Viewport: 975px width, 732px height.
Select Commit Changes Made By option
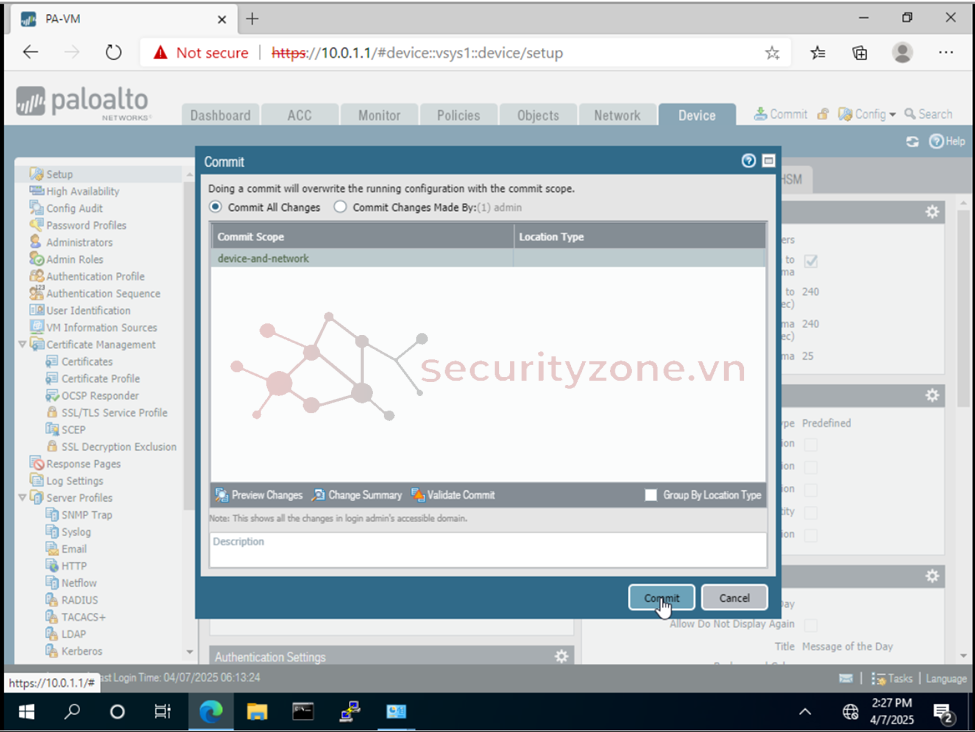tap(340, 207)
